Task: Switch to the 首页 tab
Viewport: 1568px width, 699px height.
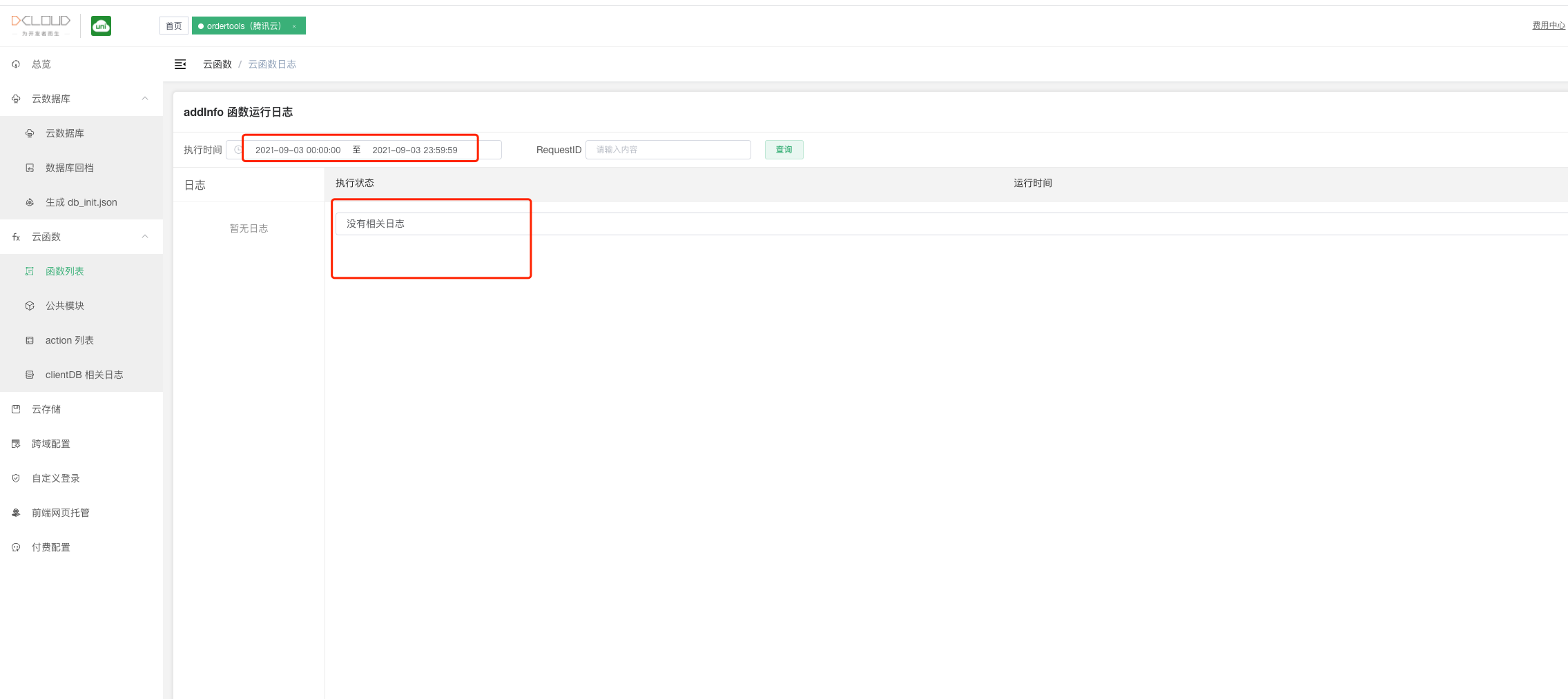Action: (173, 26)
